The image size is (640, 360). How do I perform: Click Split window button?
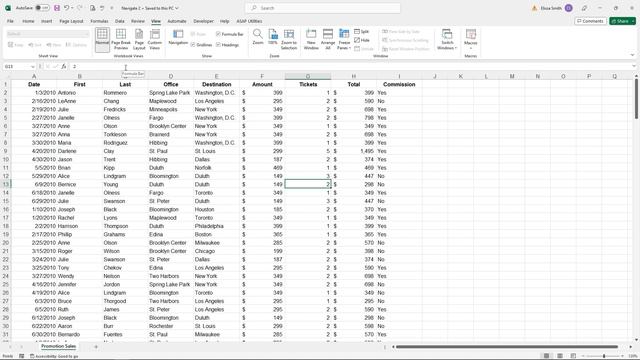(362, 31)
